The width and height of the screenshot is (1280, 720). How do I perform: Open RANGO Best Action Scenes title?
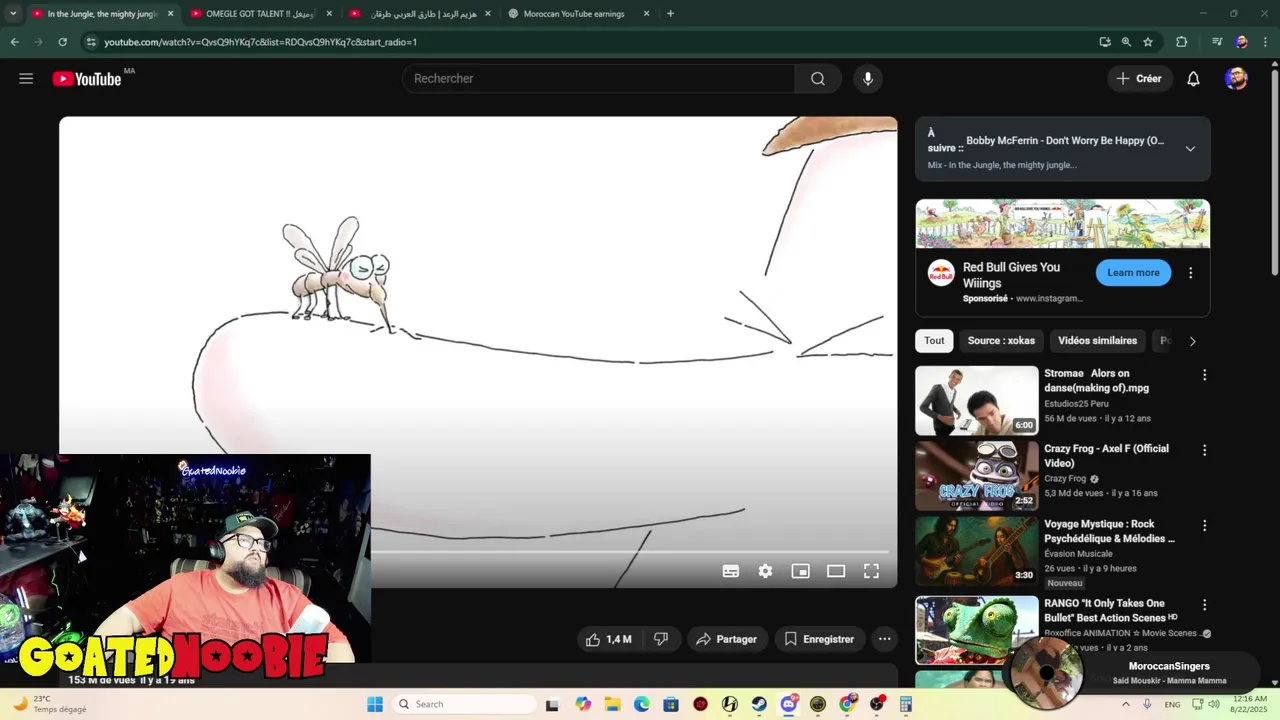coord(1110,611)
